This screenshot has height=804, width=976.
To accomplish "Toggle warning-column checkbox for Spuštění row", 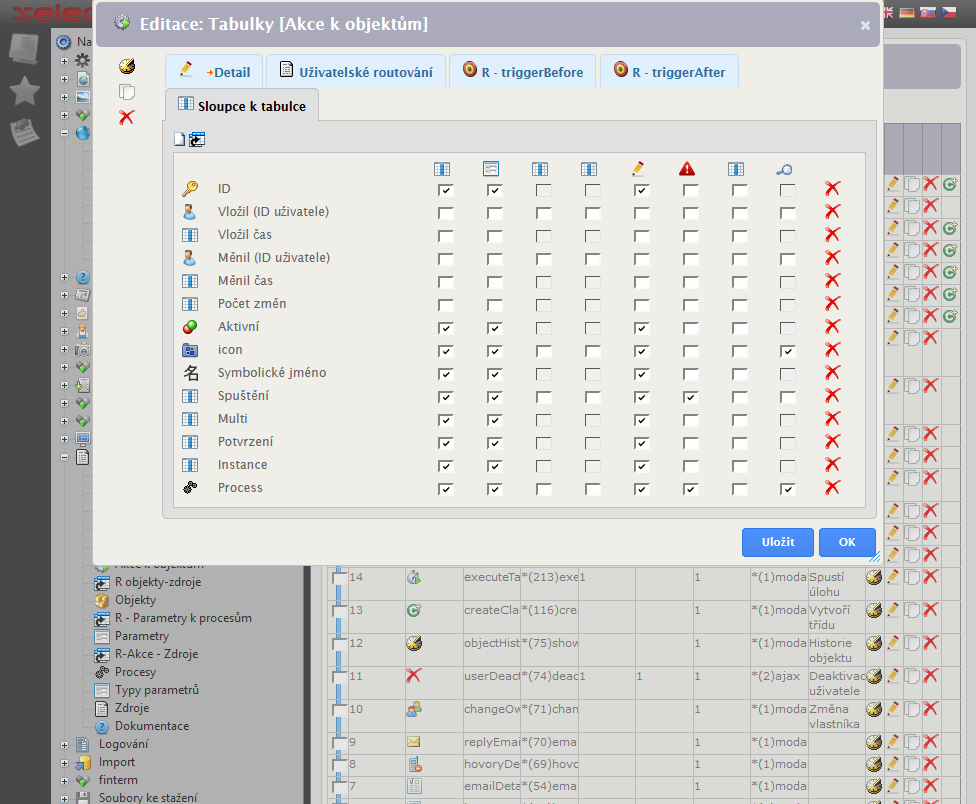I will (690, 397).
